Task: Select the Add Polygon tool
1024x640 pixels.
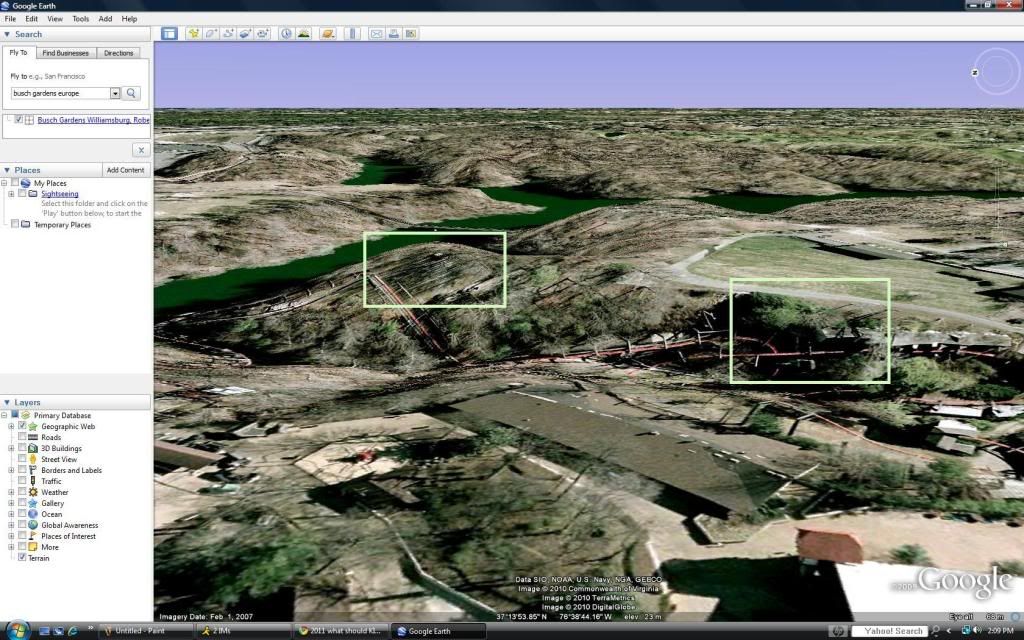Action: (x=212, y=33)
